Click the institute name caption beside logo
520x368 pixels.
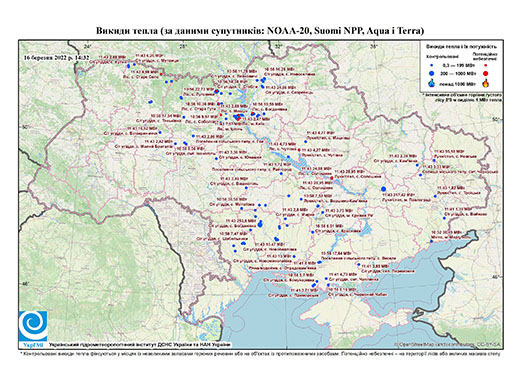pos(140,344)
